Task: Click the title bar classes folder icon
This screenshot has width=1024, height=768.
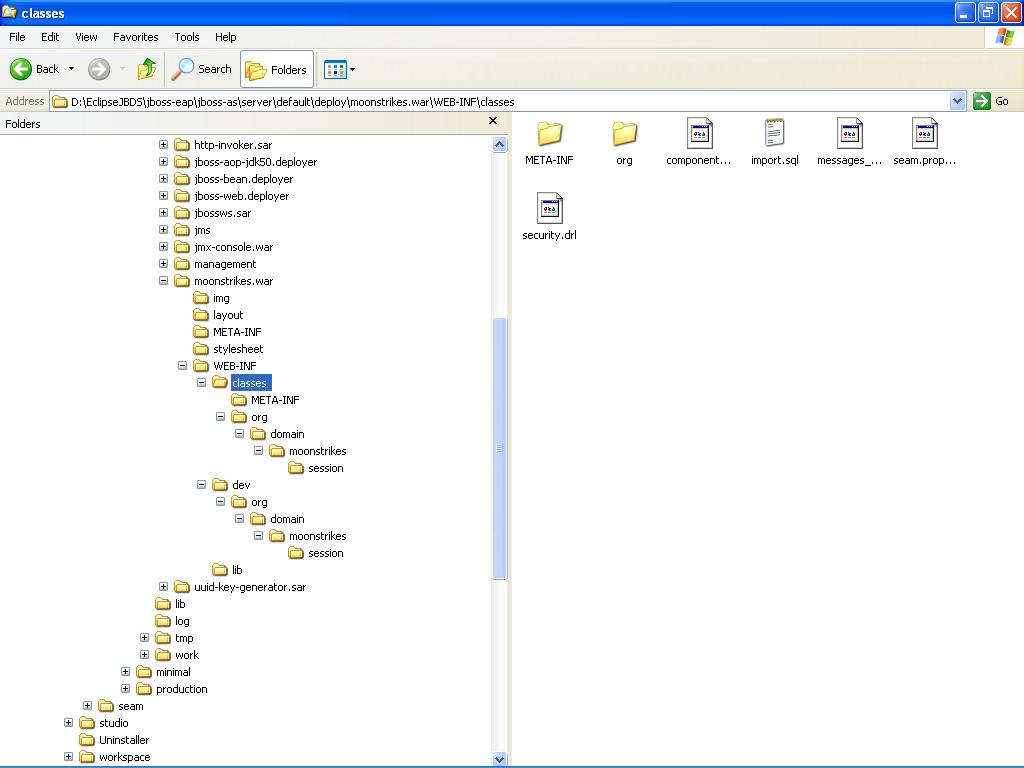Action: click(x=9, y=12)
